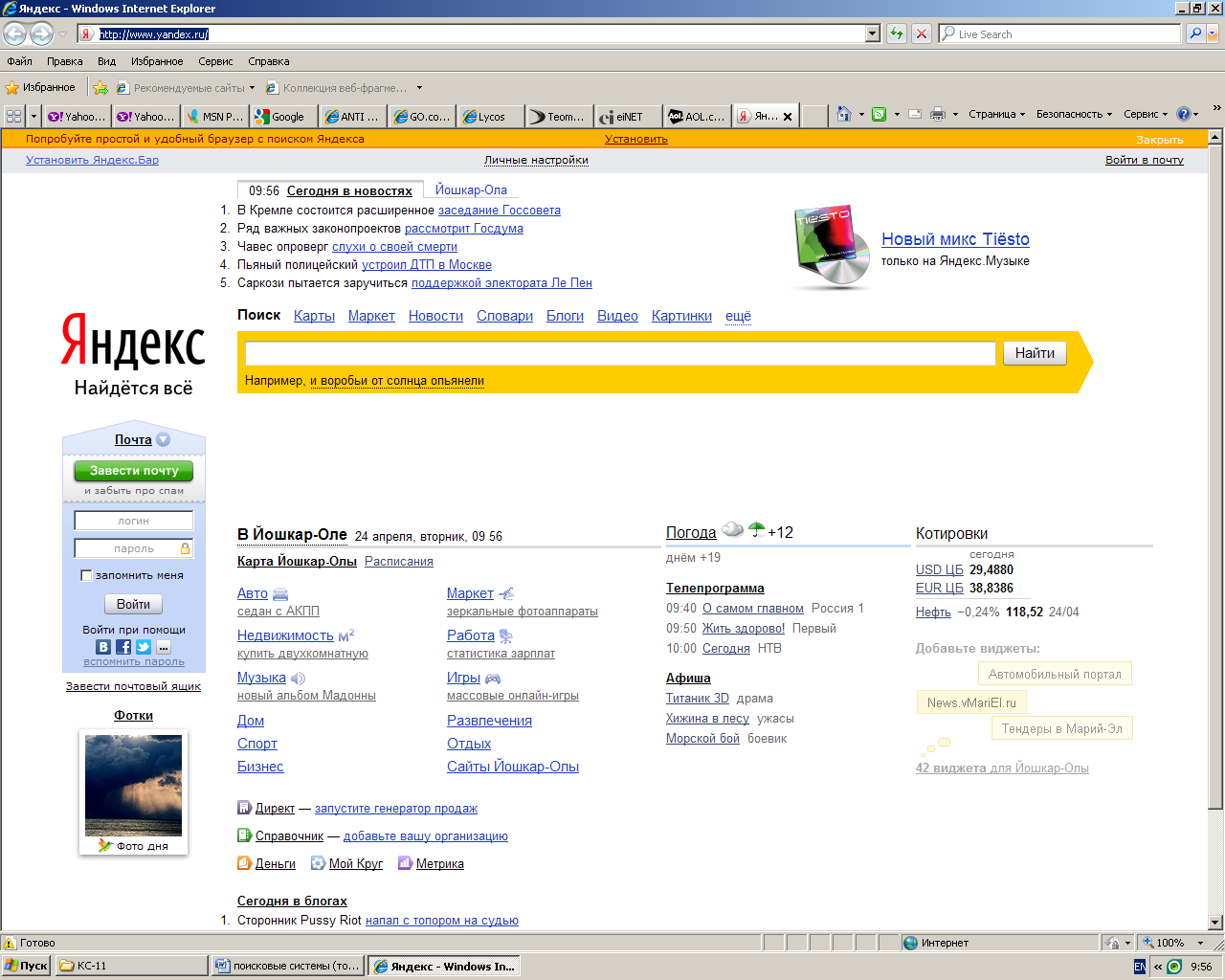Open the recent pages dropdown arrow

pos(62,34)
